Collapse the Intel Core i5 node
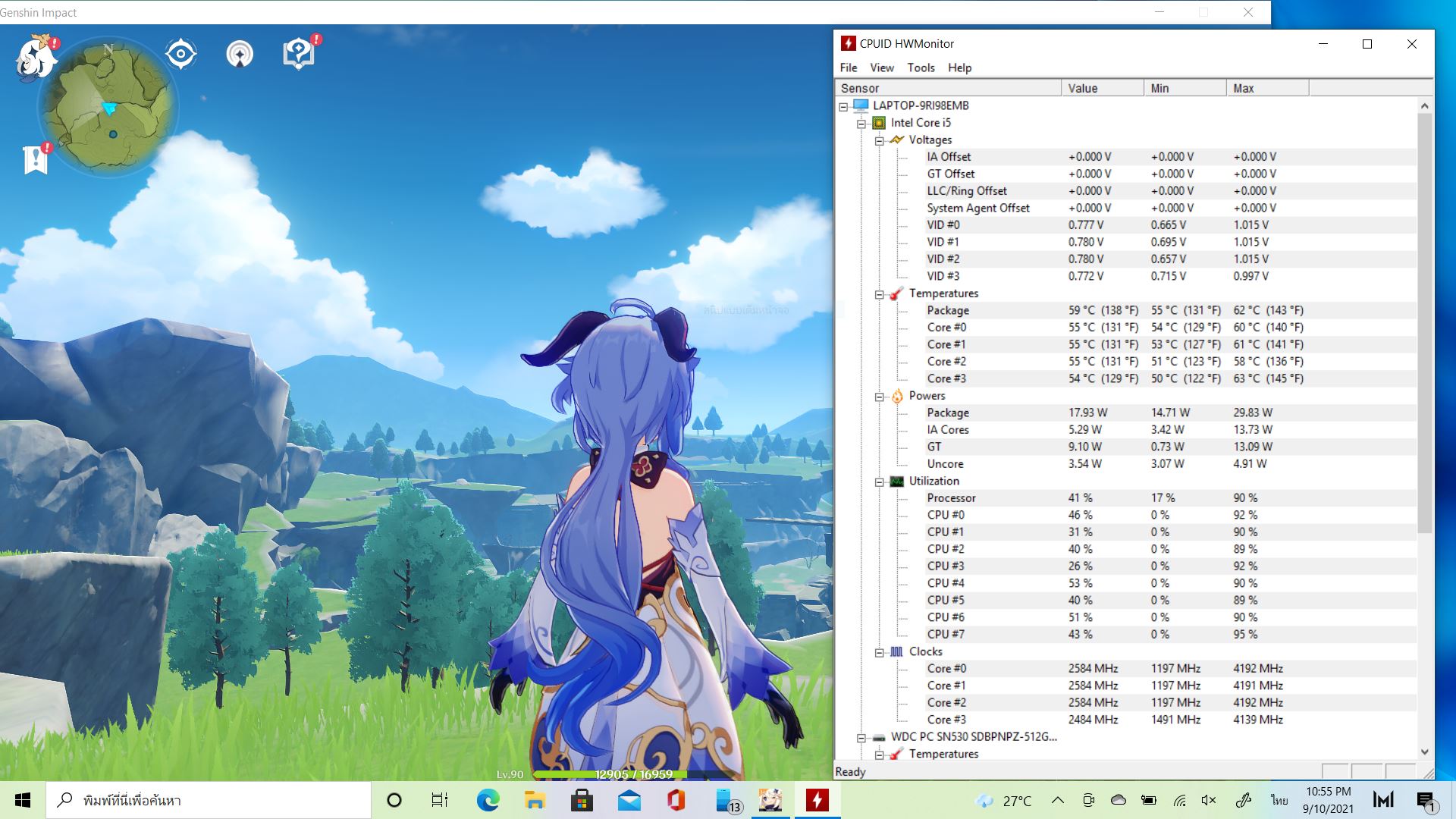The width and height of the screenshot is (1456, 819). point(861,124)
